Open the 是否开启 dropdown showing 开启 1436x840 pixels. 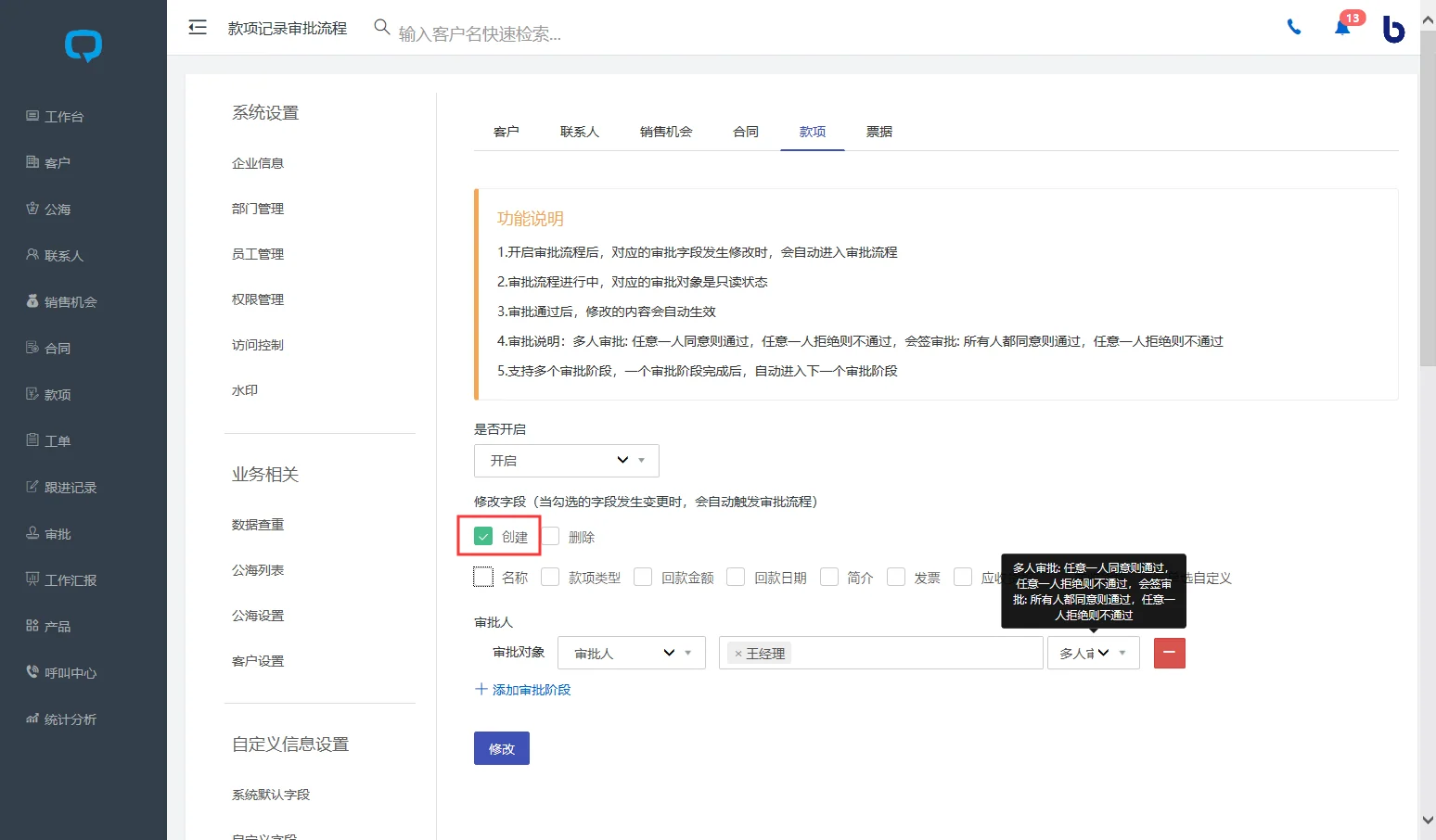[567, 460]
